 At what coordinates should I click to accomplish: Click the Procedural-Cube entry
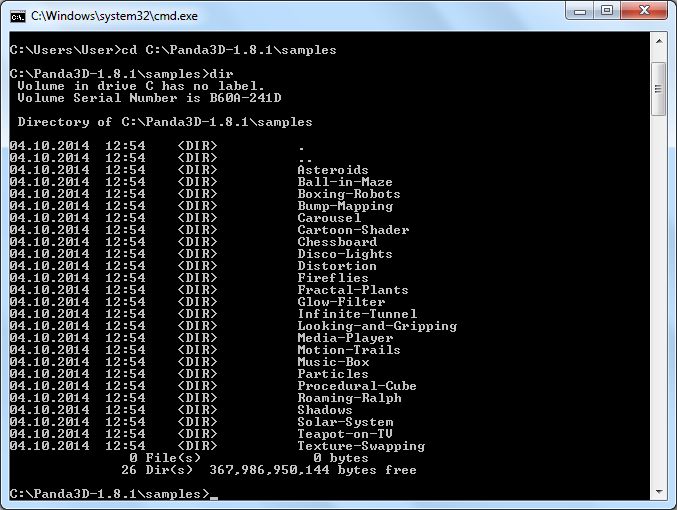[357, 386]
